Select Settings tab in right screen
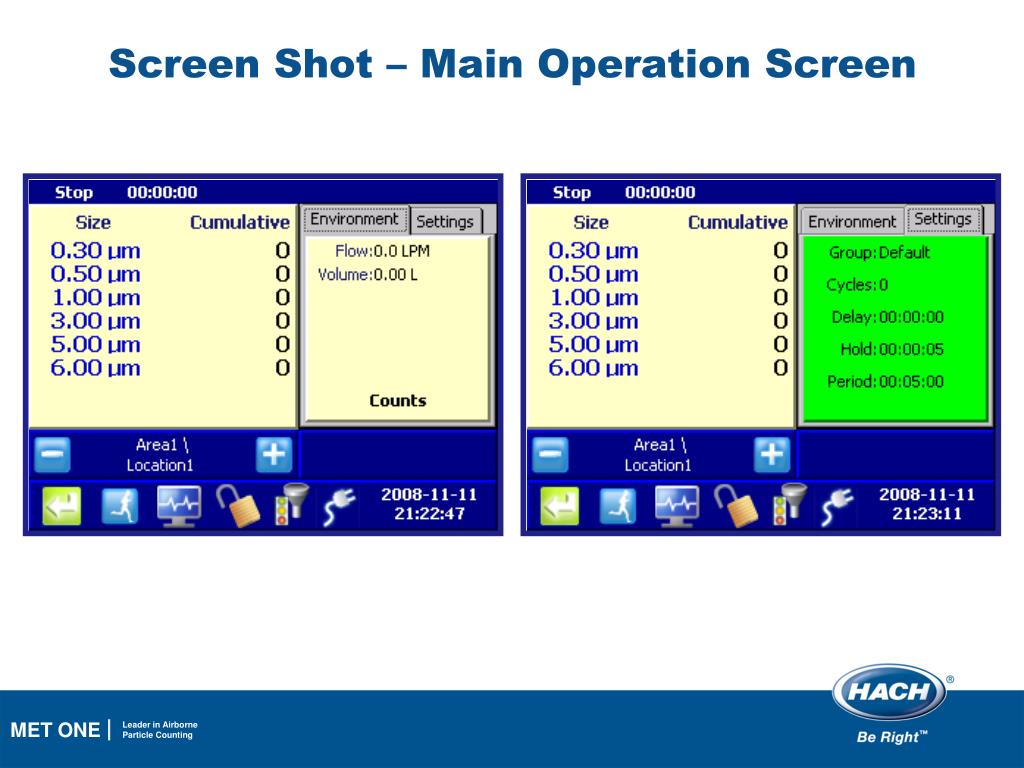The image size is (1024, 768). click(x=943, y=219)
